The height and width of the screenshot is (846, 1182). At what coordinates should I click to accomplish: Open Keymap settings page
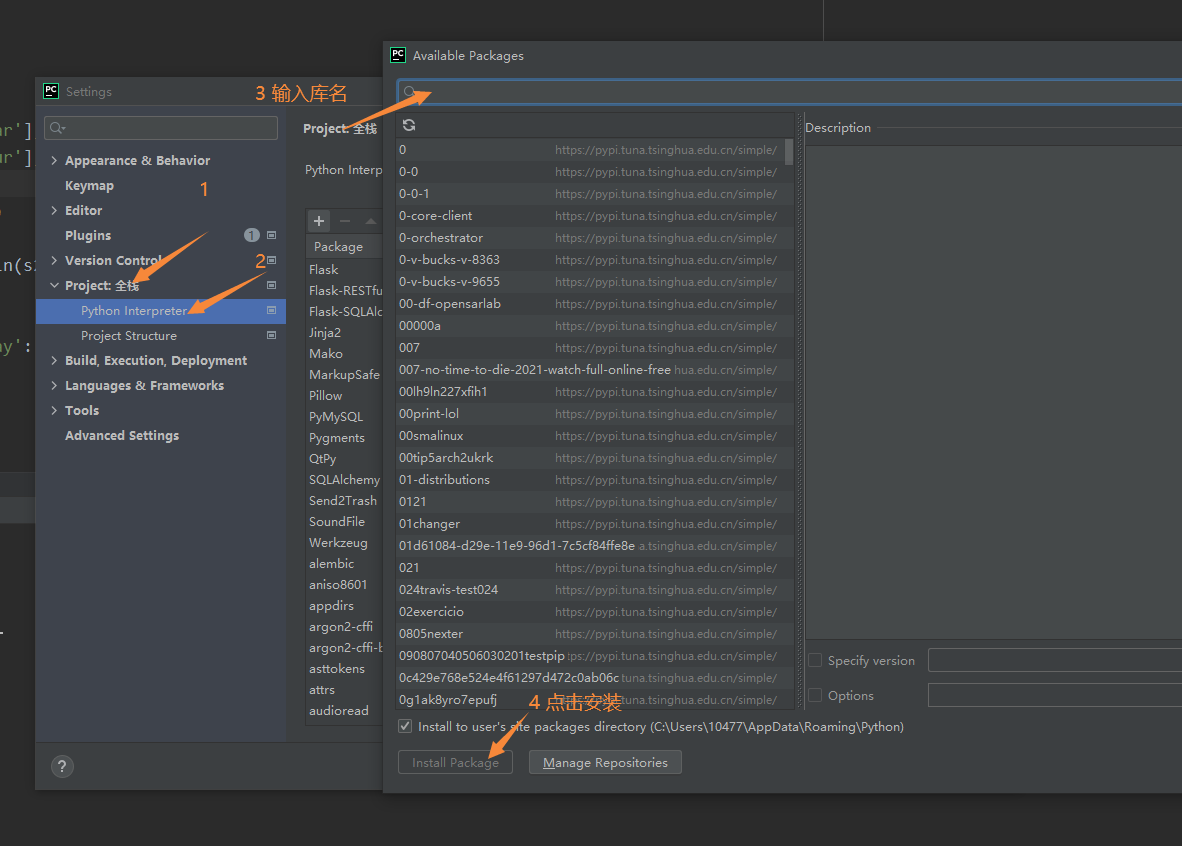pyautogui.click(x=89, y=185)
